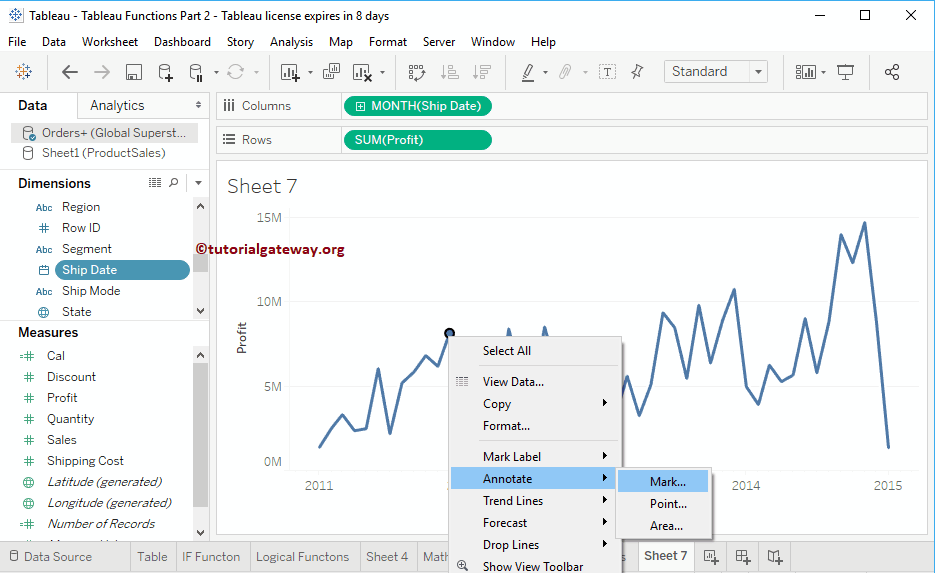Click the Tableau start page logo icon
935x573 pixels.
pyautogui.click(x=24, y=72)
